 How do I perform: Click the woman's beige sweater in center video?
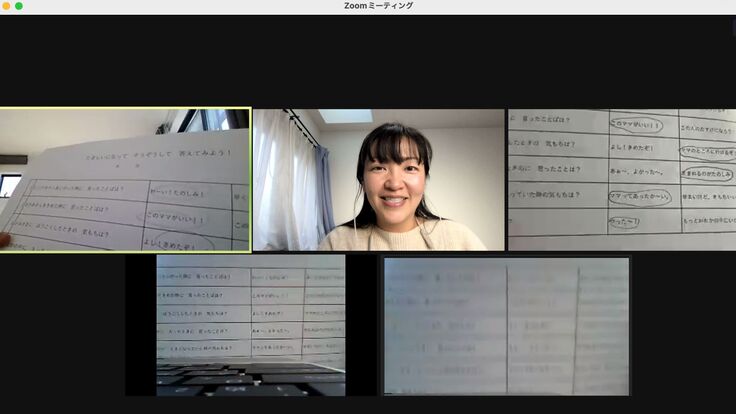400,238
